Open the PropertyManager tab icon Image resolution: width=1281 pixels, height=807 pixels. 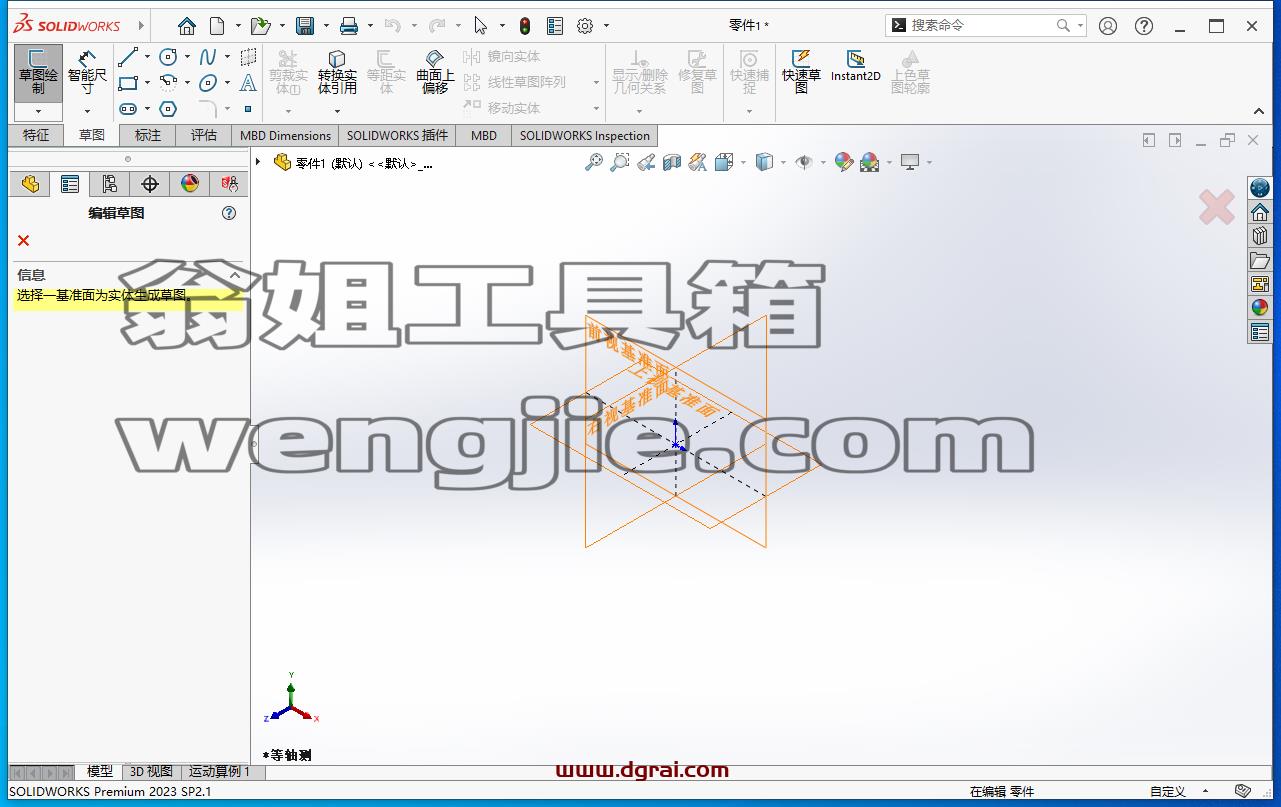[69, 184]
